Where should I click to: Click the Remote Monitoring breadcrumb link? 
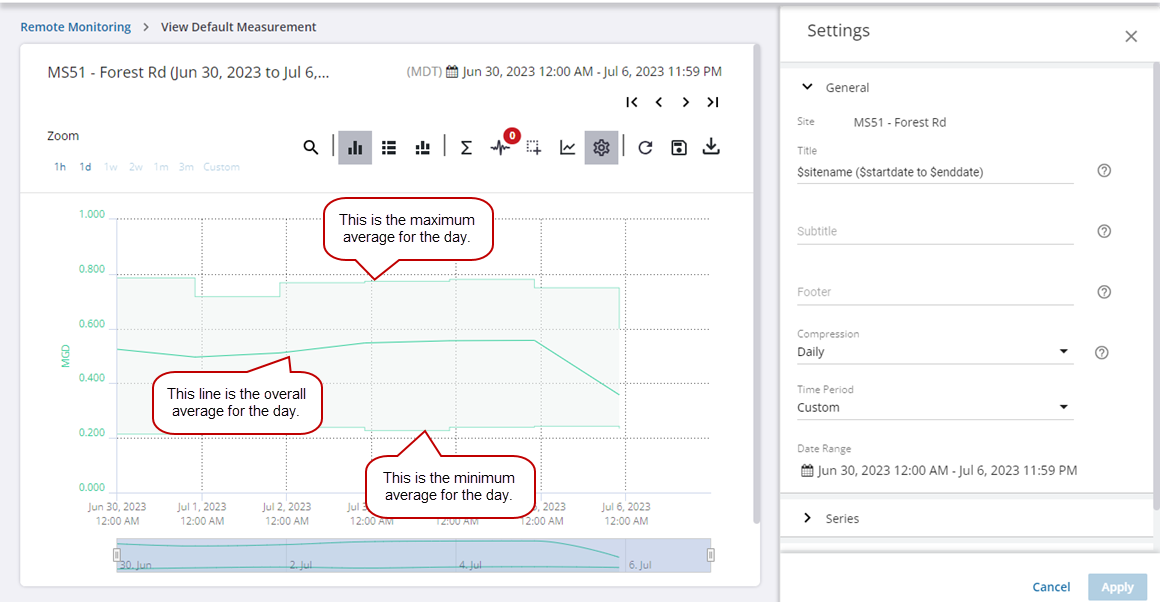[x=76, y=27]
